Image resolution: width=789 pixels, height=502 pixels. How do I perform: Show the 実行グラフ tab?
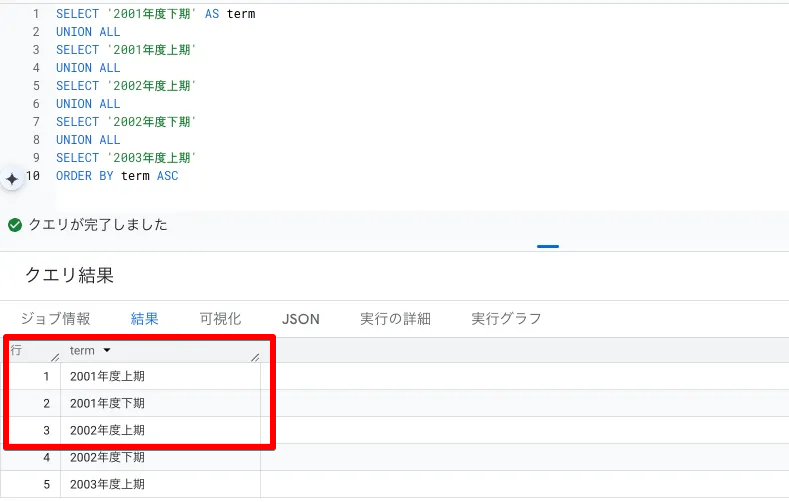coord(506,319)
